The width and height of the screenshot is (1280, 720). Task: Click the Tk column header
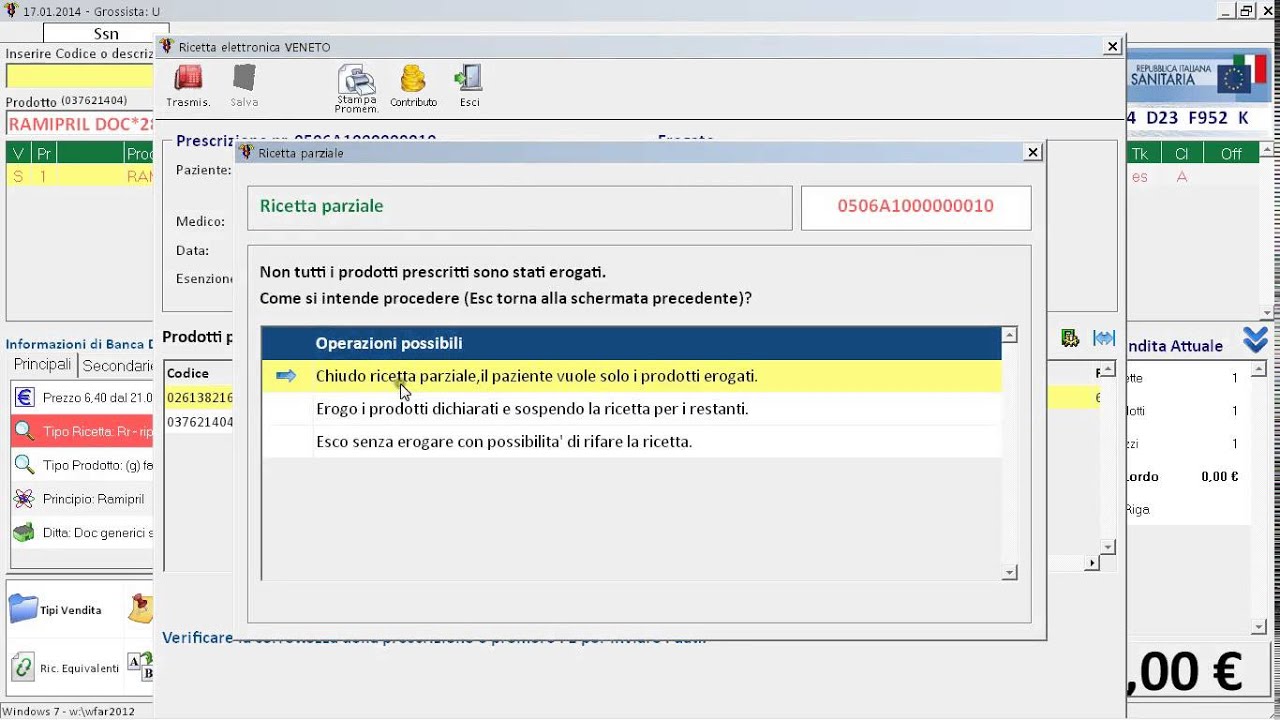1140,153
